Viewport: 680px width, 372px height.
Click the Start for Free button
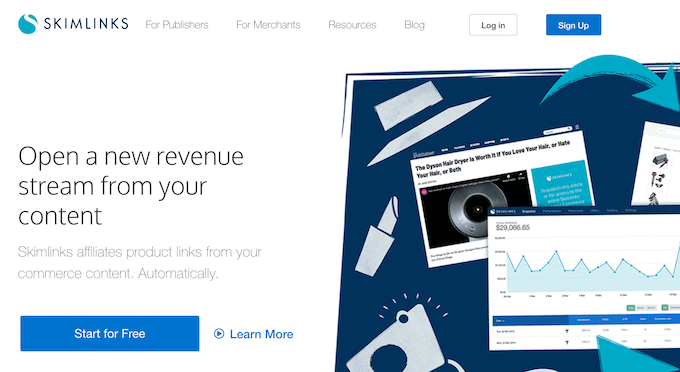tap(110, 333)
